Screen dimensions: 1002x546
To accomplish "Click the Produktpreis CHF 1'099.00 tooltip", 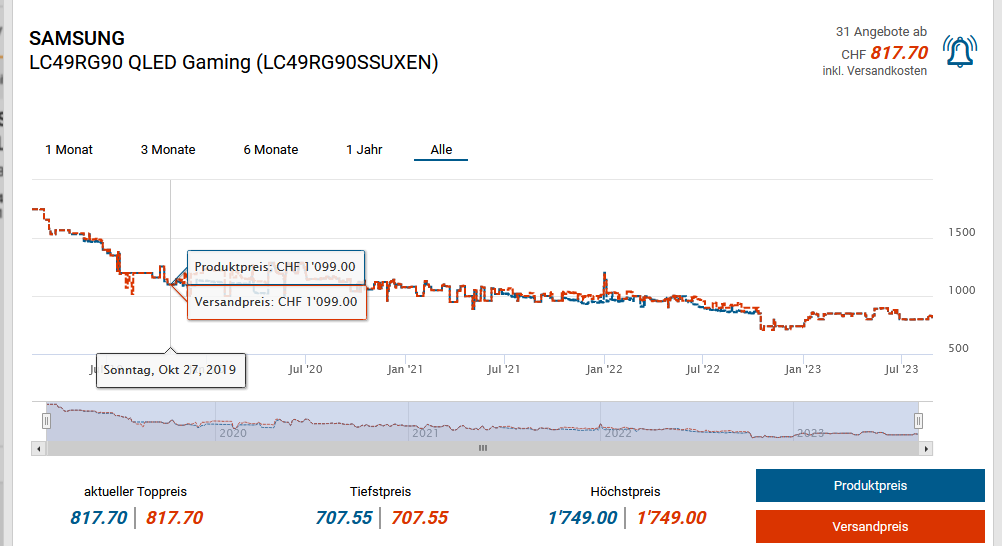I will [x=275, y=267].
